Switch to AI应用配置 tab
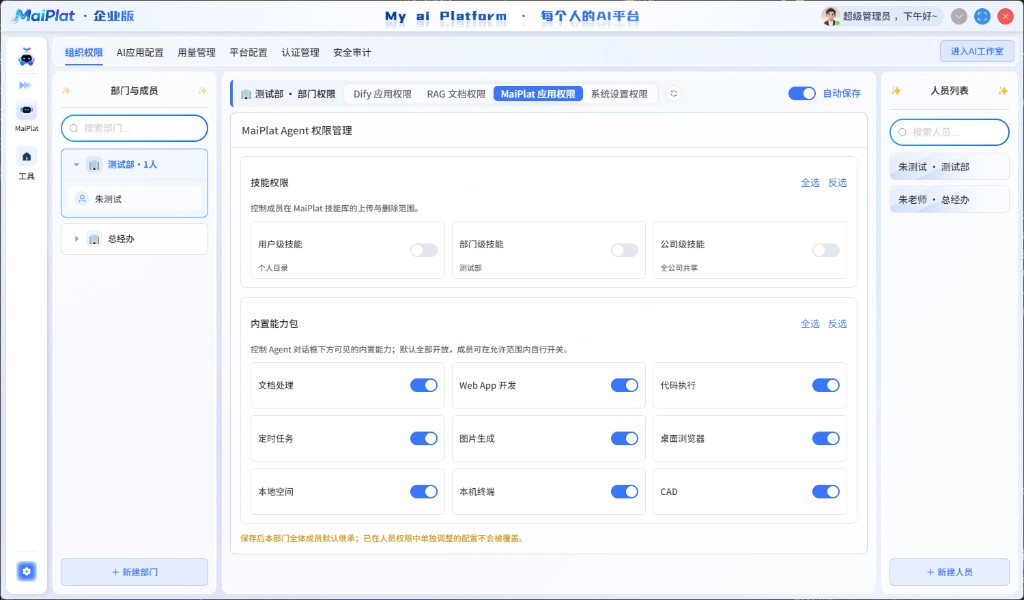1024x600 pixels. [140, 52]
